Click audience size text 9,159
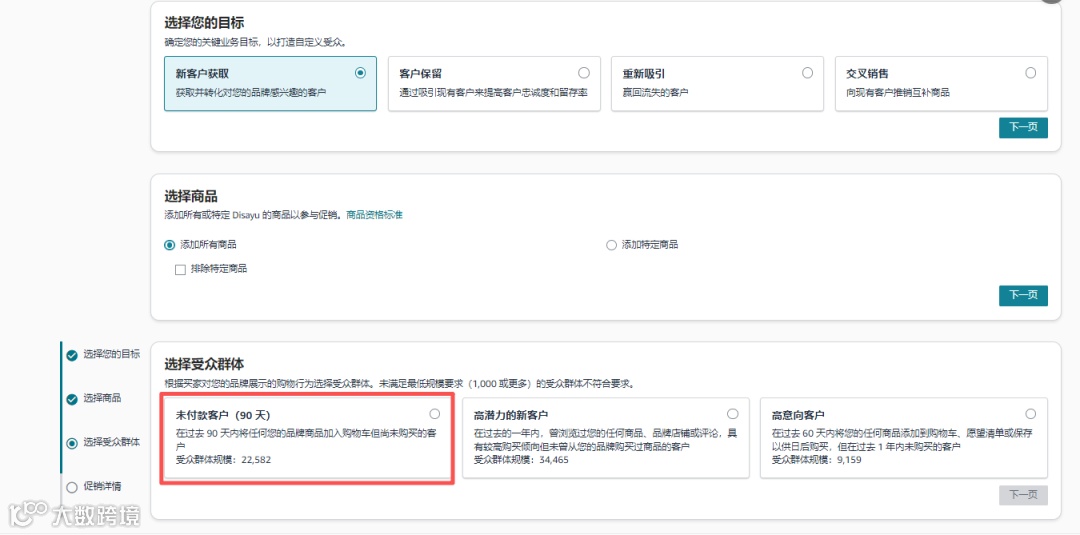 click(849, 459)
